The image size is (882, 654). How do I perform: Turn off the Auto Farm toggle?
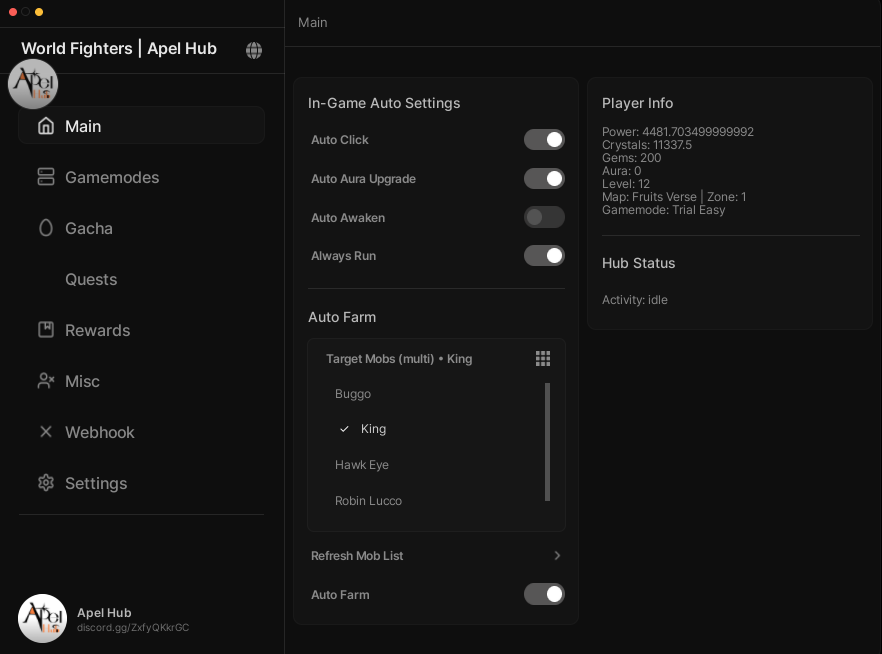544,594
